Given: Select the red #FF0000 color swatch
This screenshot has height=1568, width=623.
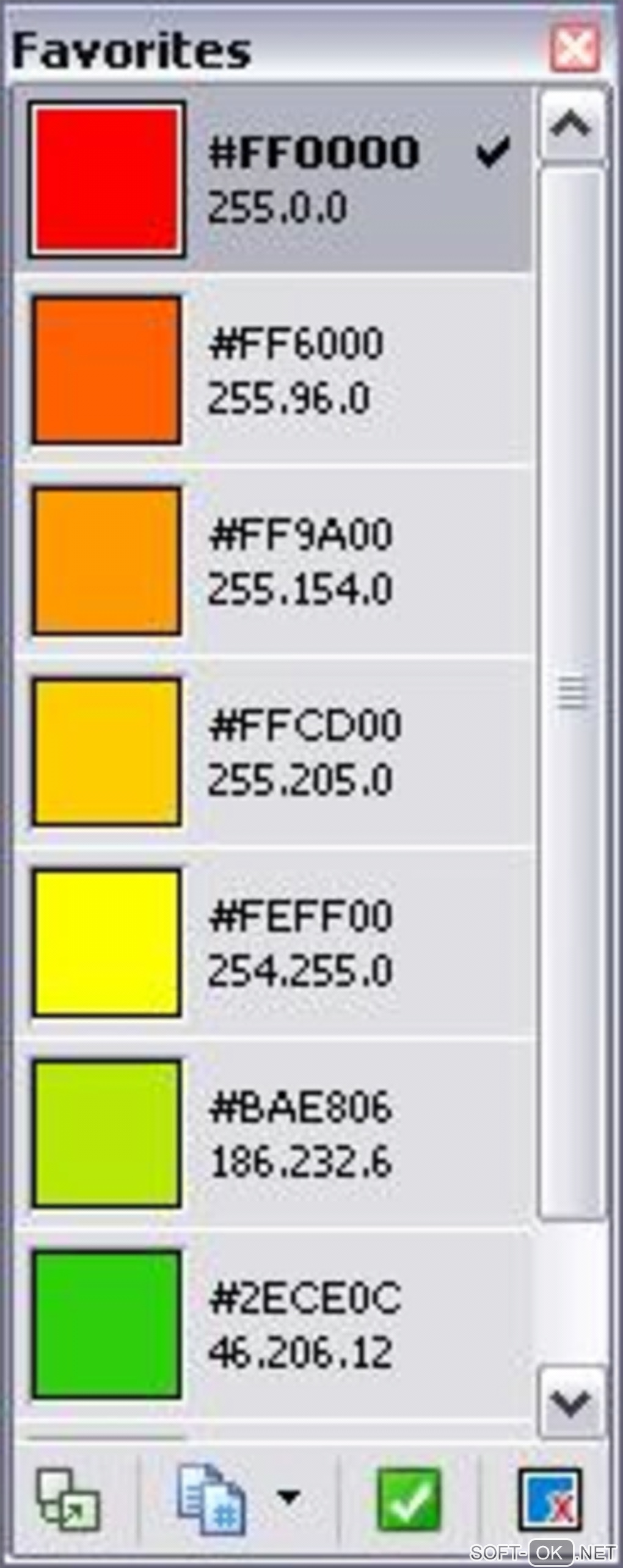Looking at the screenshot, I should coord(107,179).
